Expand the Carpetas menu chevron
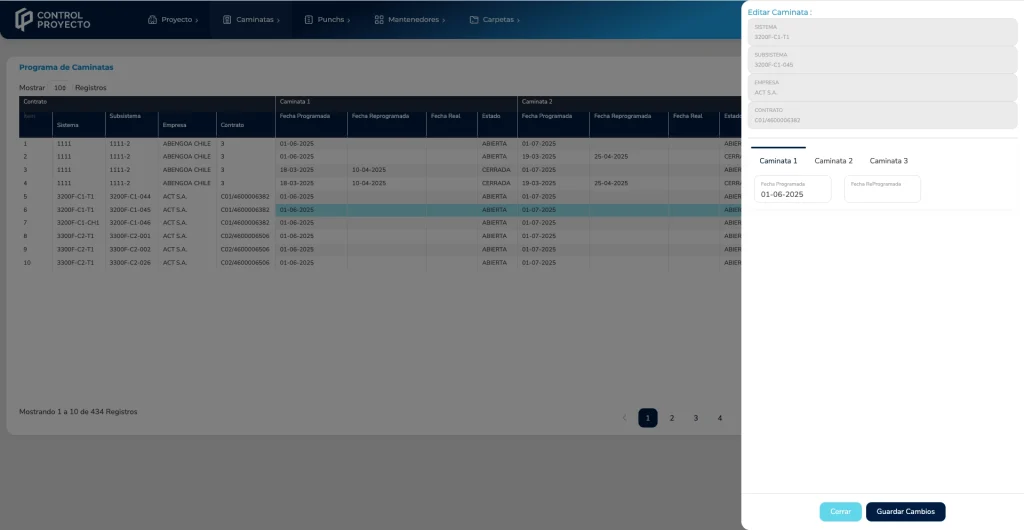1024x530 pixels. (519, 20)
